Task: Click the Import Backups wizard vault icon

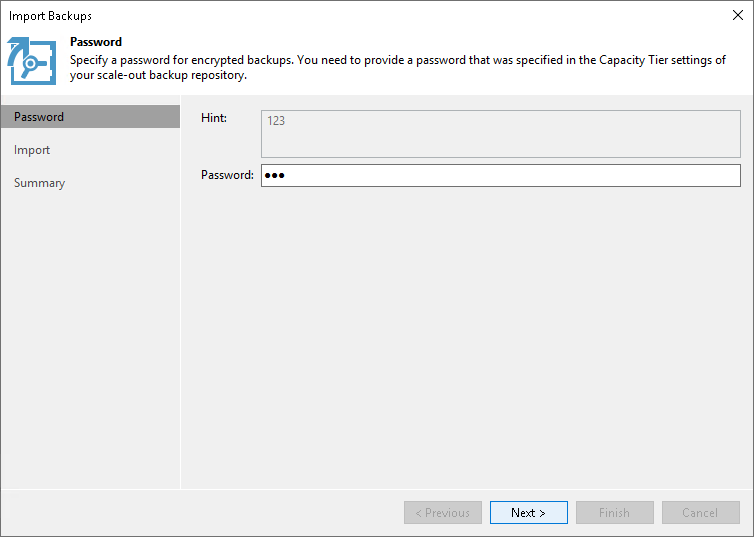Action: (x=32, y=62)
